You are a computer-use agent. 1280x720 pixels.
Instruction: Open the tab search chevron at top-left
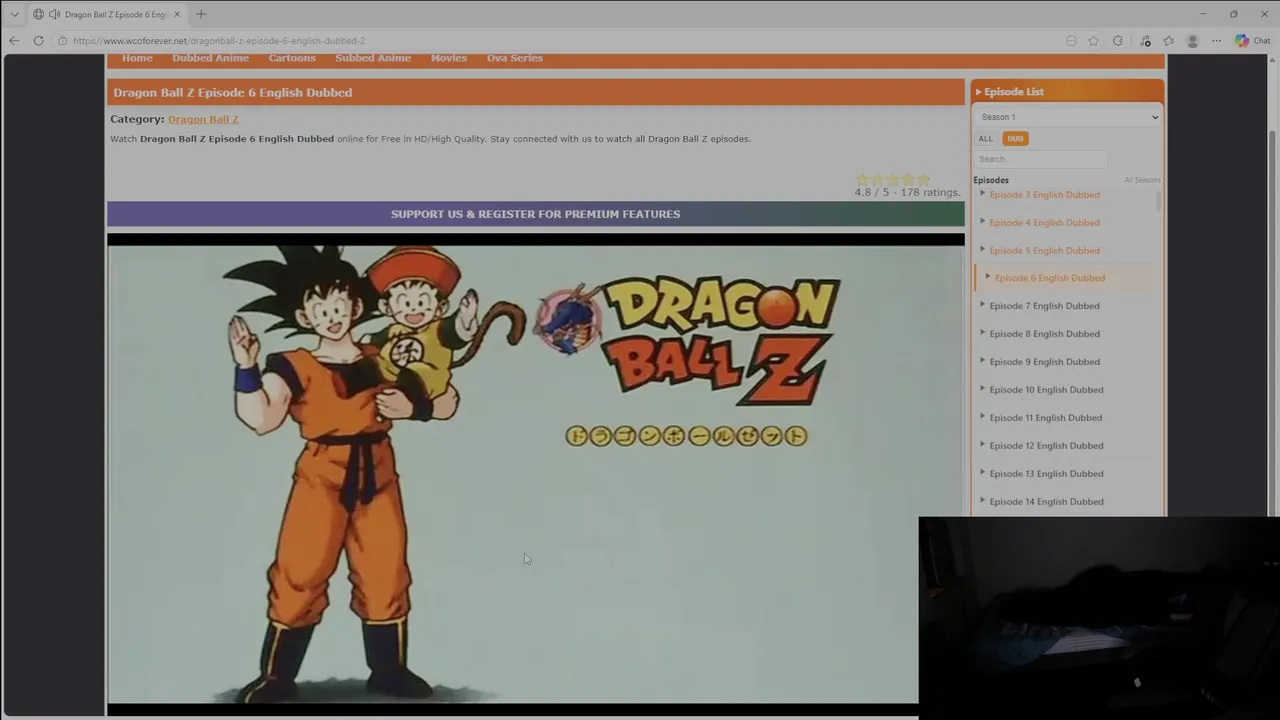click(x=14, y=14)
